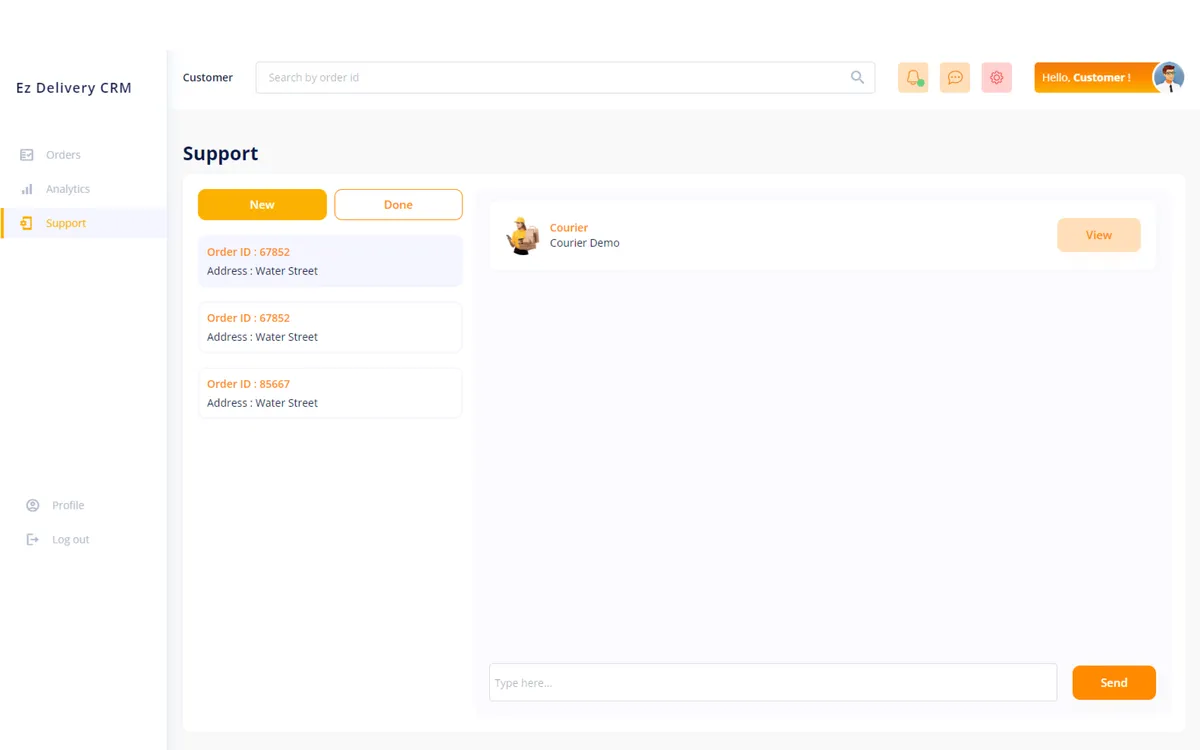Click the courier avatar image
Viewport: 1200px width, 750px height.
click(x=523, y=236)
